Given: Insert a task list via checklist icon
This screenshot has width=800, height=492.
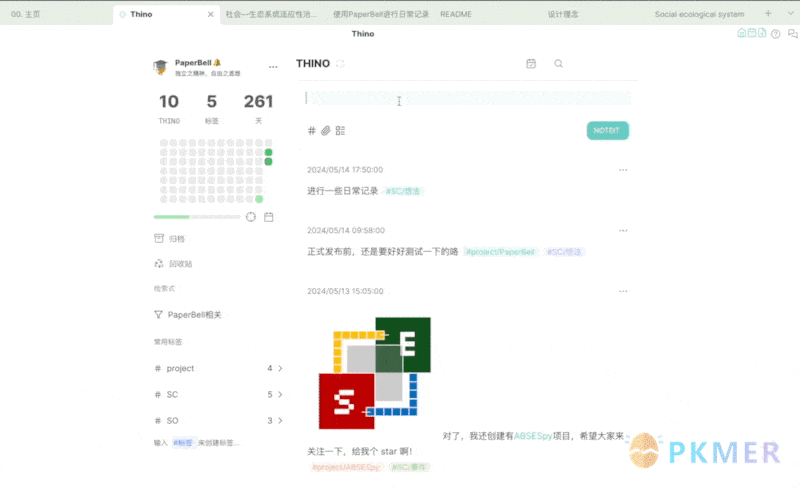Looking at the screenshot, I should click(x=340, y=131).
